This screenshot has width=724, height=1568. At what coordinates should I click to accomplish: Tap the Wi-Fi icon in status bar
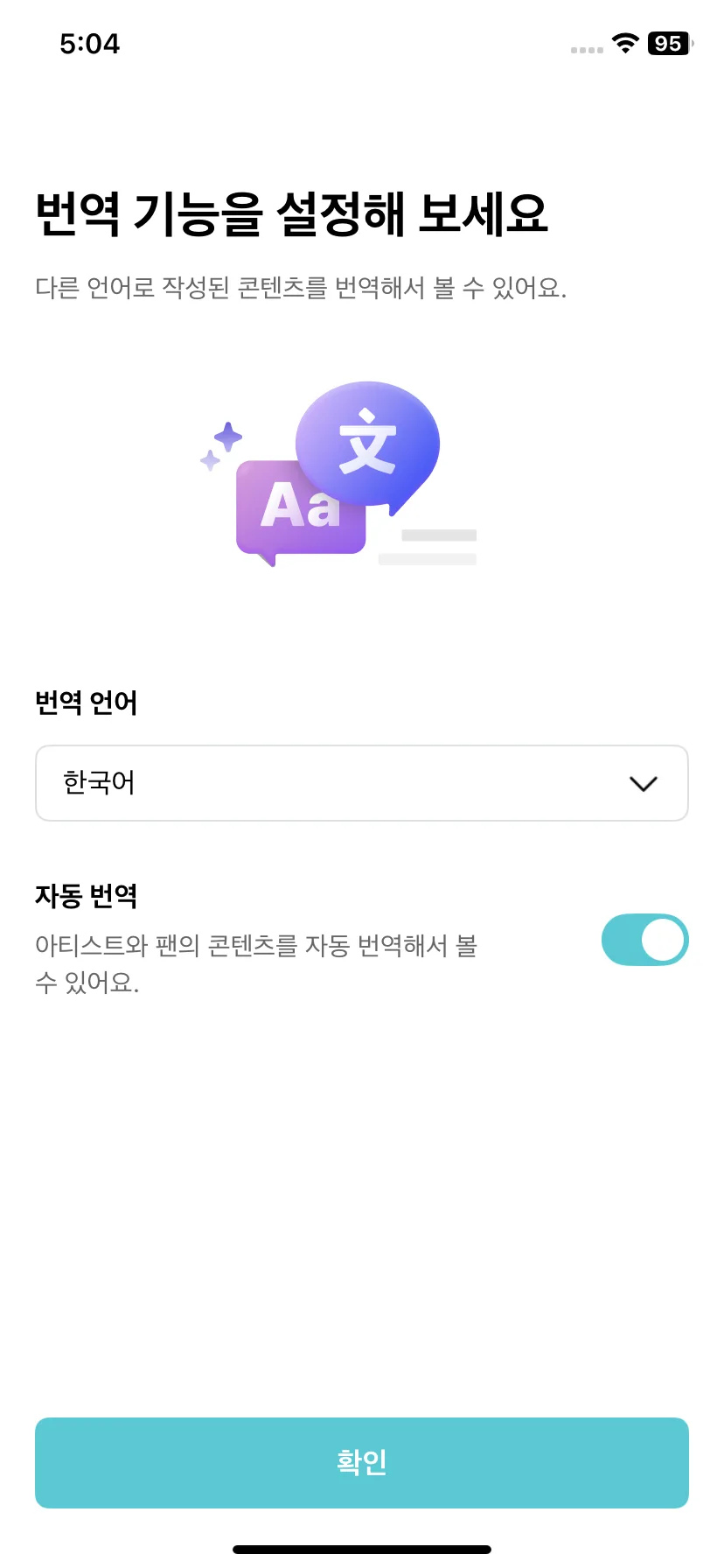click(625, 43)
